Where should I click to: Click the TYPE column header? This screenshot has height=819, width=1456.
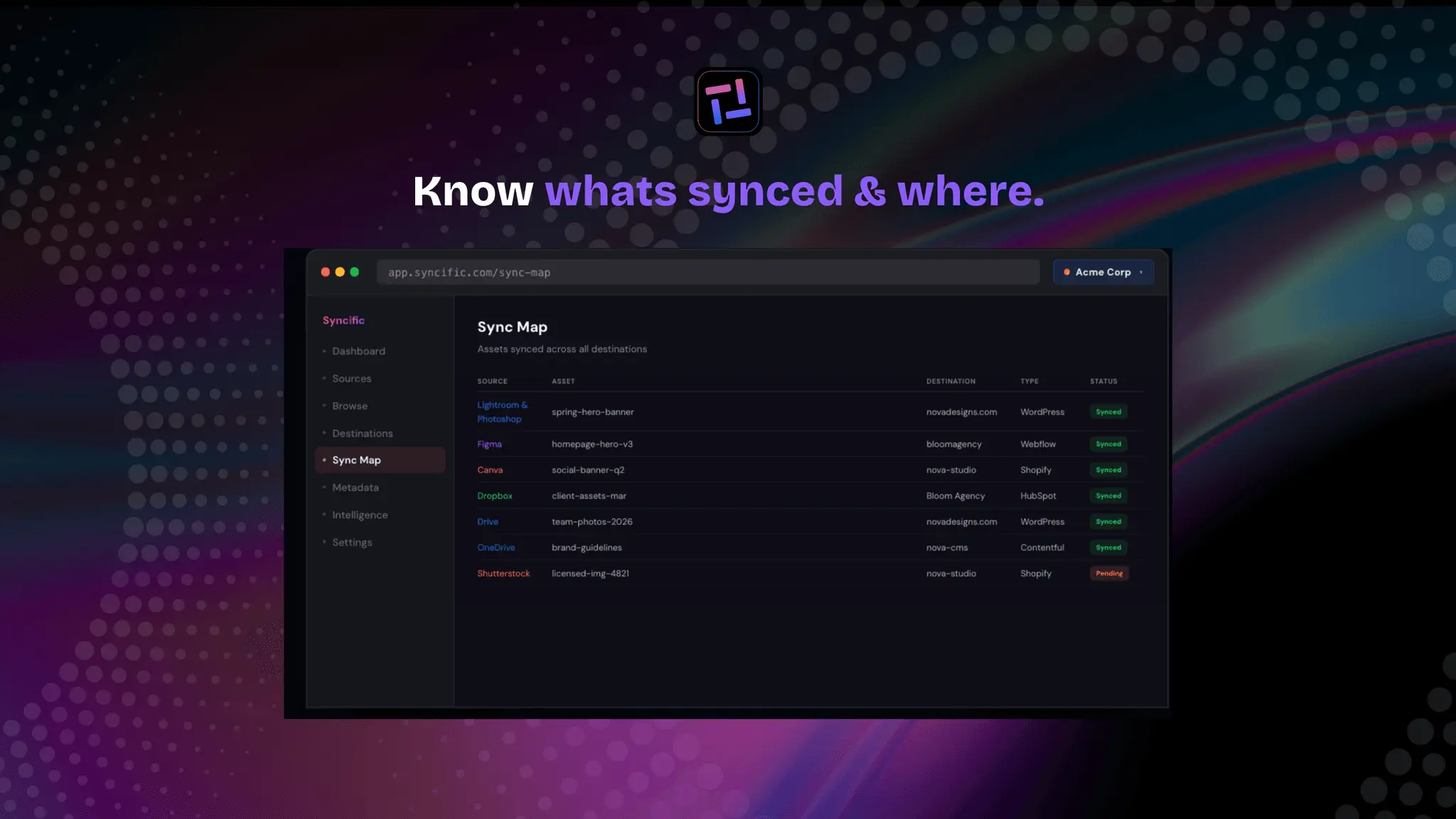tap(1029, 382)
